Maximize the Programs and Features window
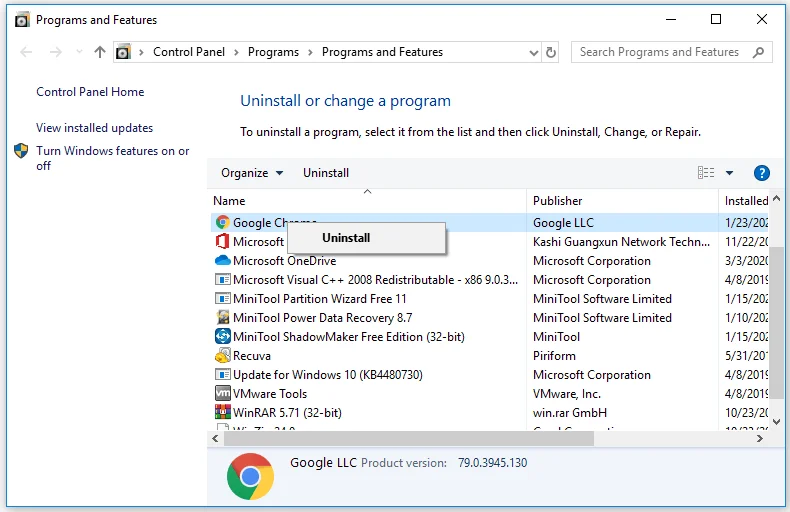Viewport: 790px width, 512px height. (716, 19)
